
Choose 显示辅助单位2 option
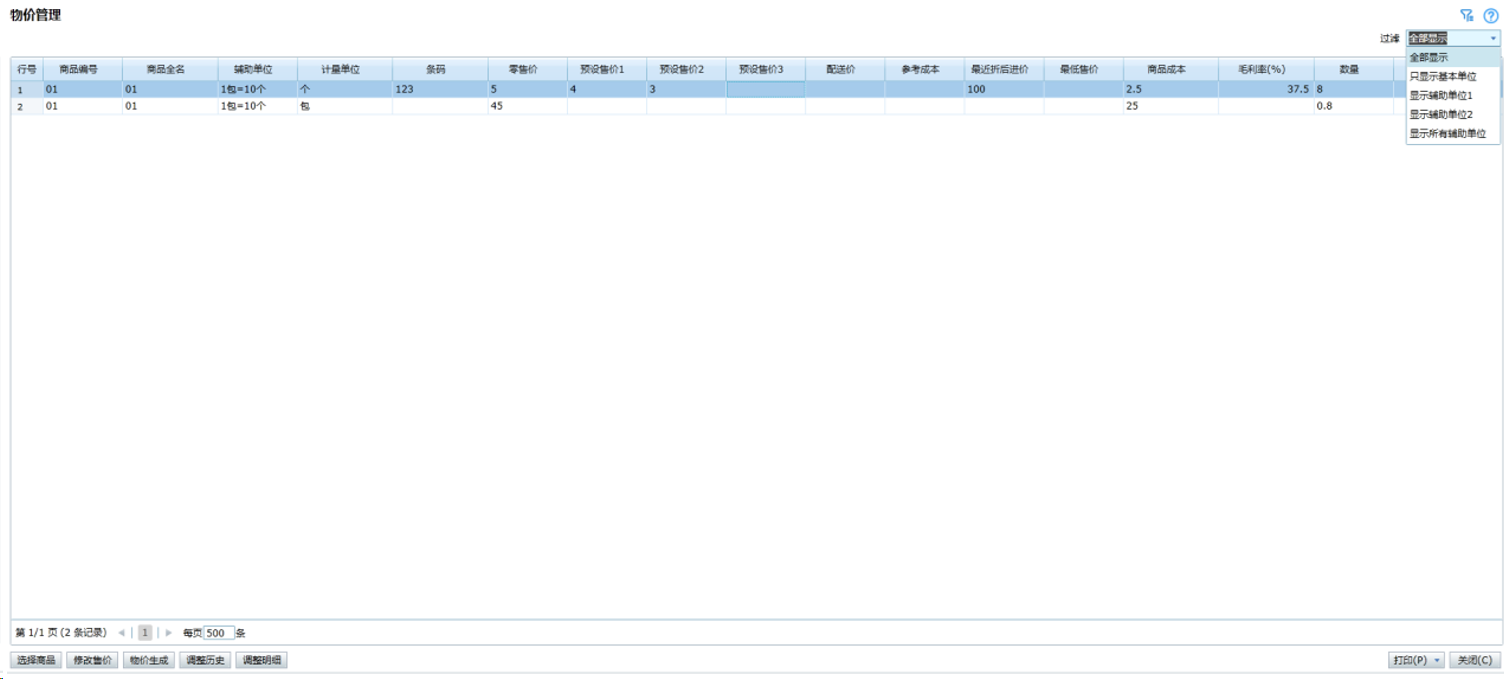coord(1441,114)
